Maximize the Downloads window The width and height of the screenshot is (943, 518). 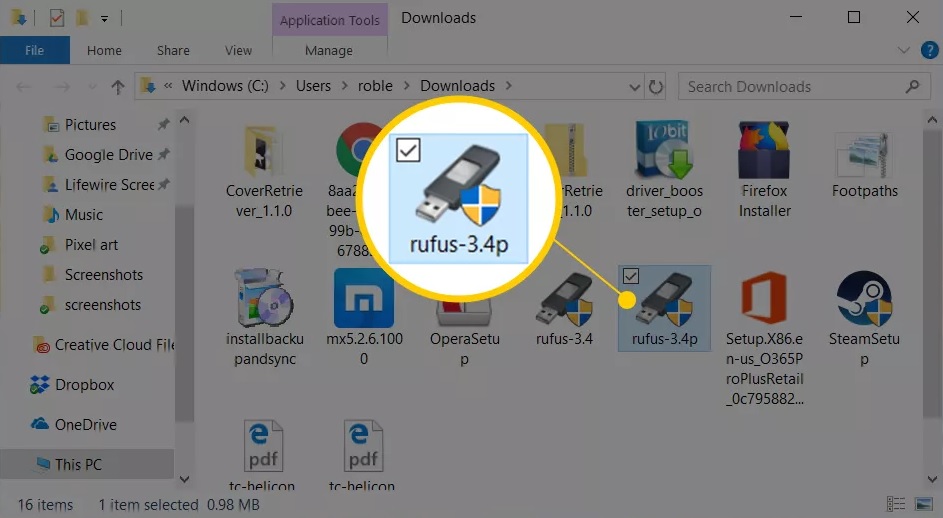click(x=853, y=17)
